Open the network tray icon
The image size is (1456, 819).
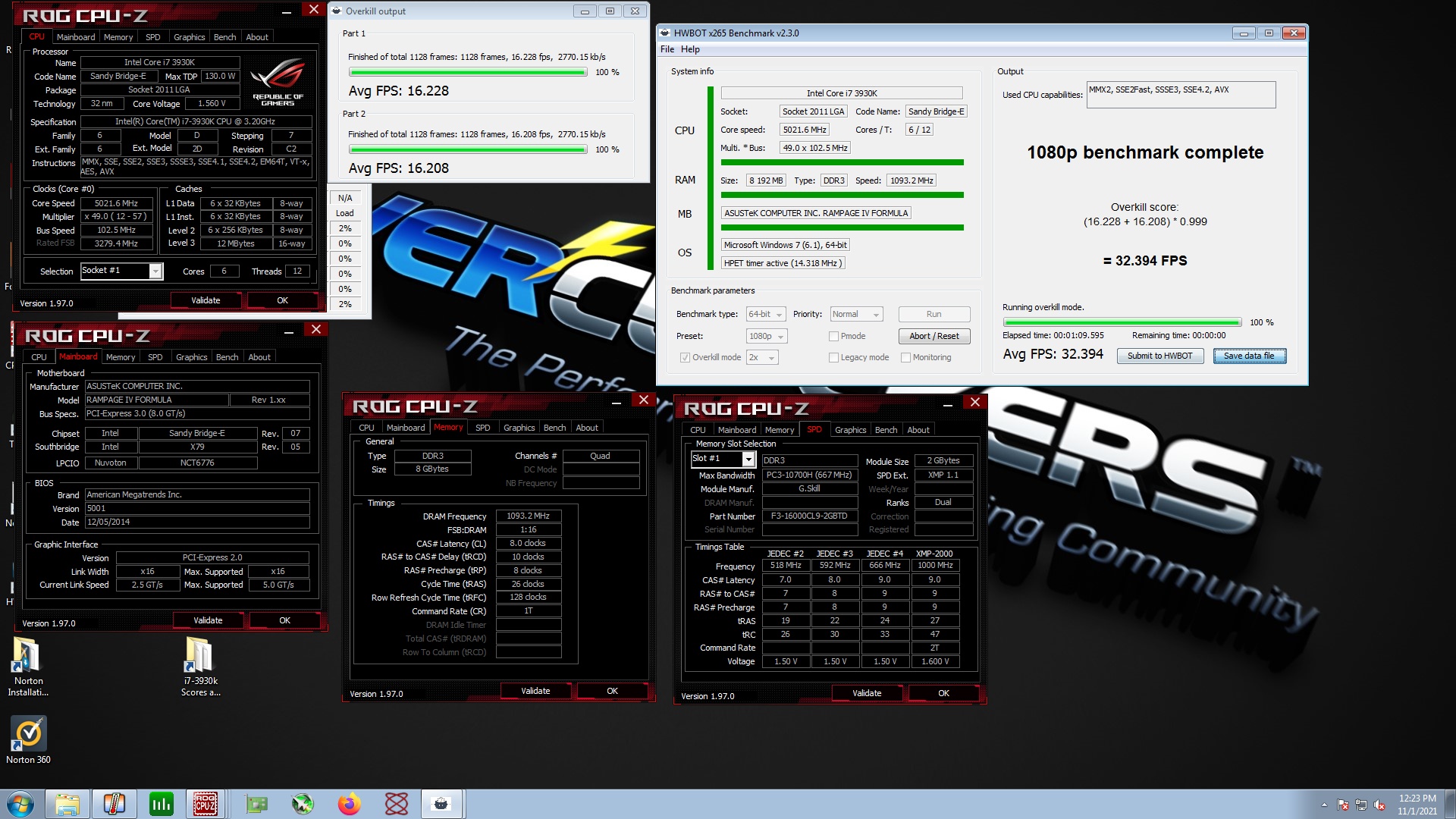1361,805
